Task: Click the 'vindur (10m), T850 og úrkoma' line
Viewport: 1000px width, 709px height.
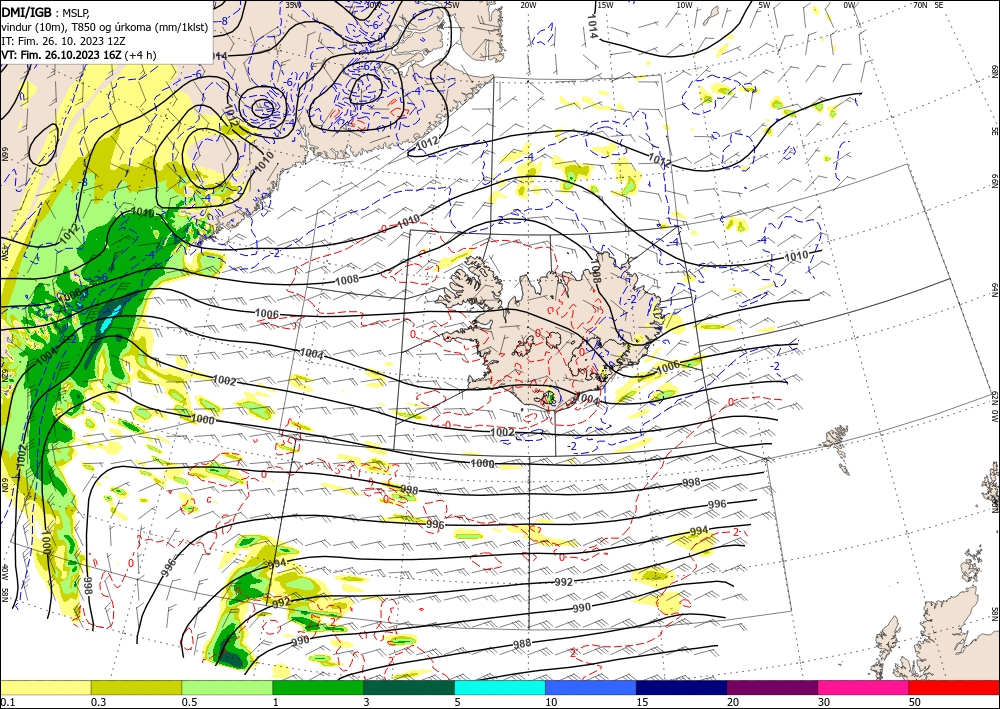Action: (x=105, y=26)
